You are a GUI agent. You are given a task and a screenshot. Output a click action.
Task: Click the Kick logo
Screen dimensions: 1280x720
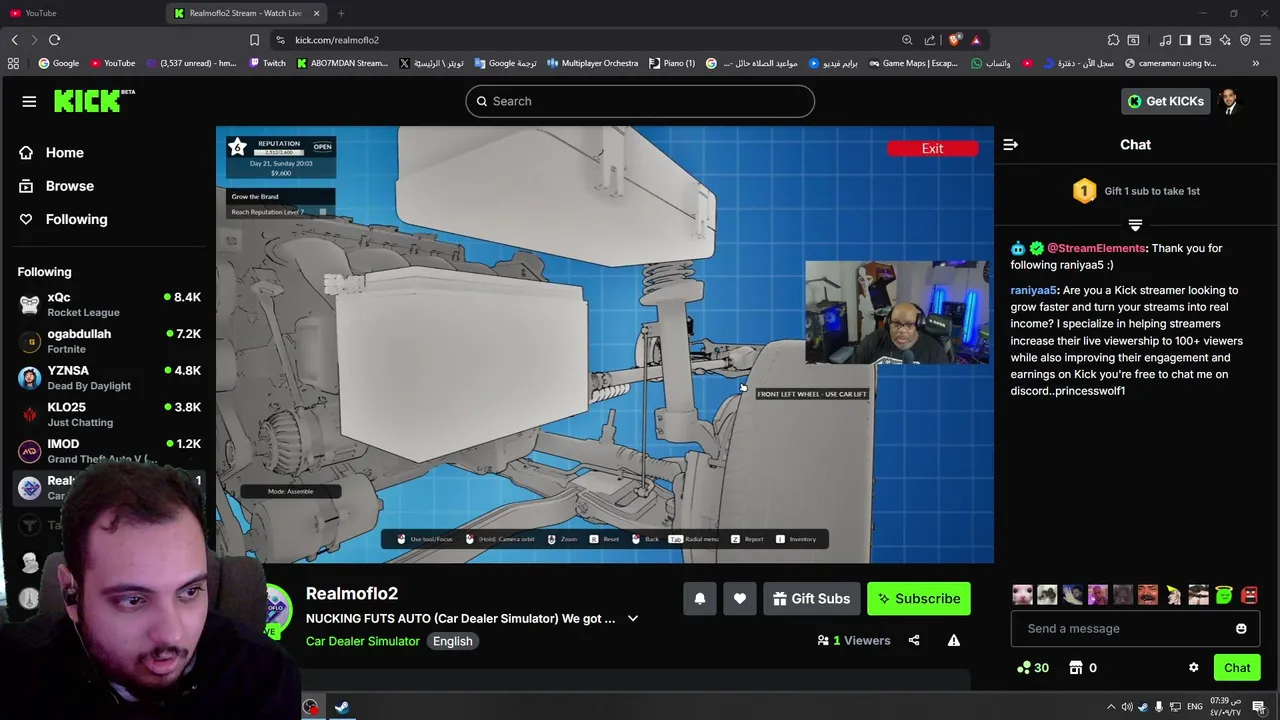pos(94,101)
